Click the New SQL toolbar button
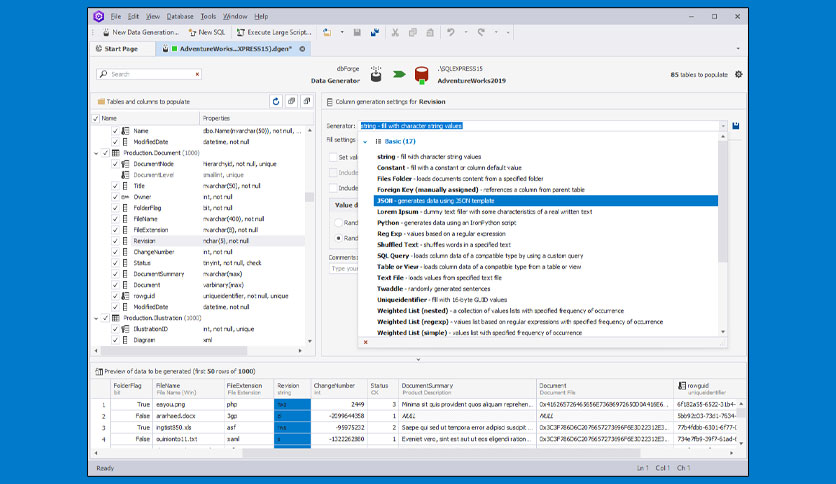The width and height of the screenshot is (836, 484). pyautogui.click(x=207, y=33)
